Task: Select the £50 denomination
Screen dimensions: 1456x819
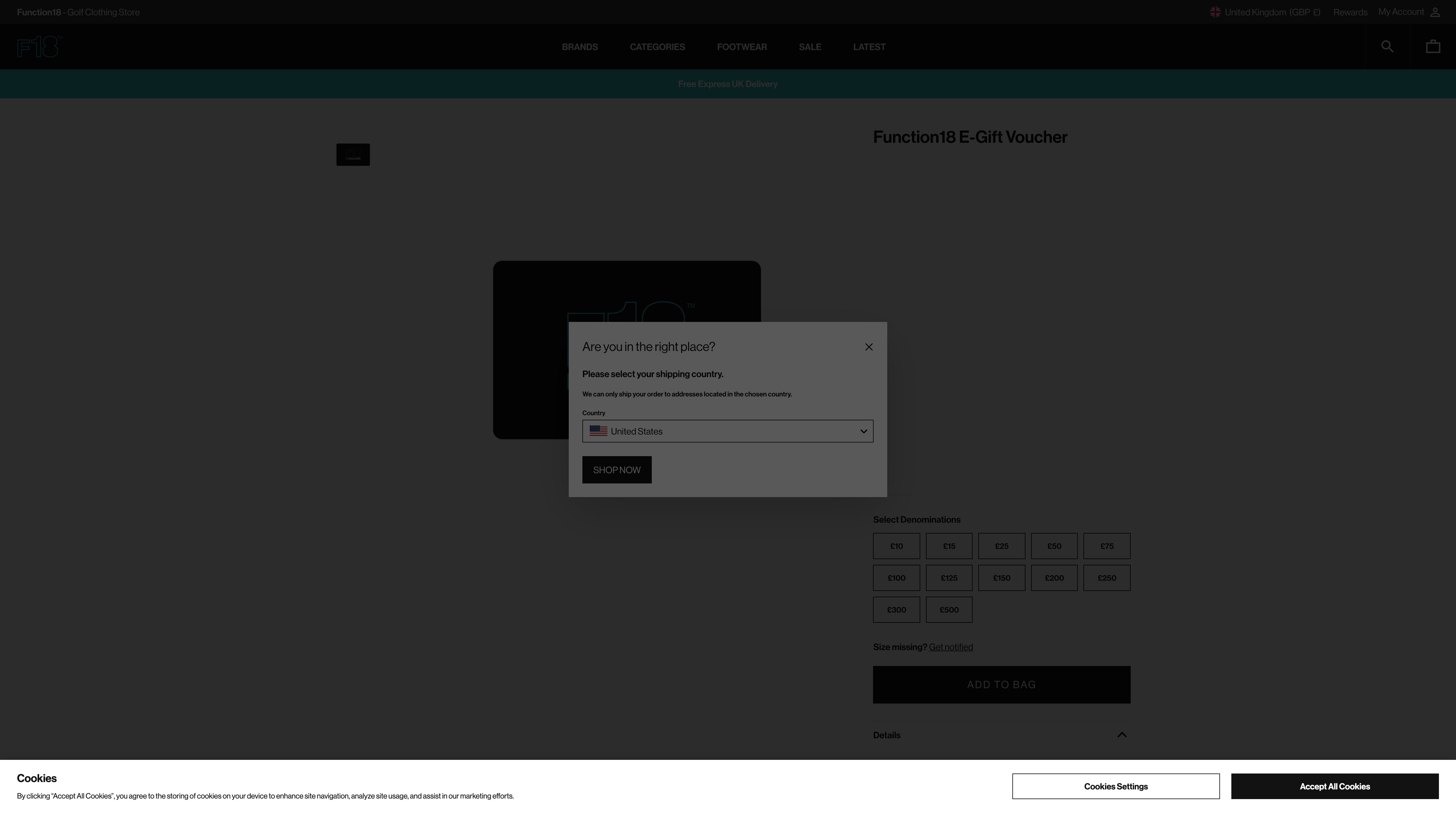Action: (1054, 545)
